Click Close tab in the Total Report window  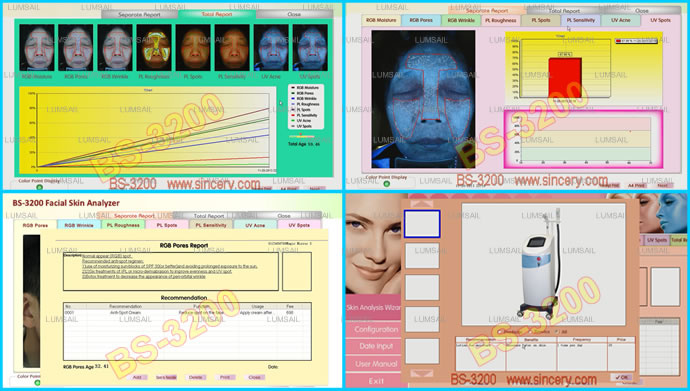click(294, 15)
